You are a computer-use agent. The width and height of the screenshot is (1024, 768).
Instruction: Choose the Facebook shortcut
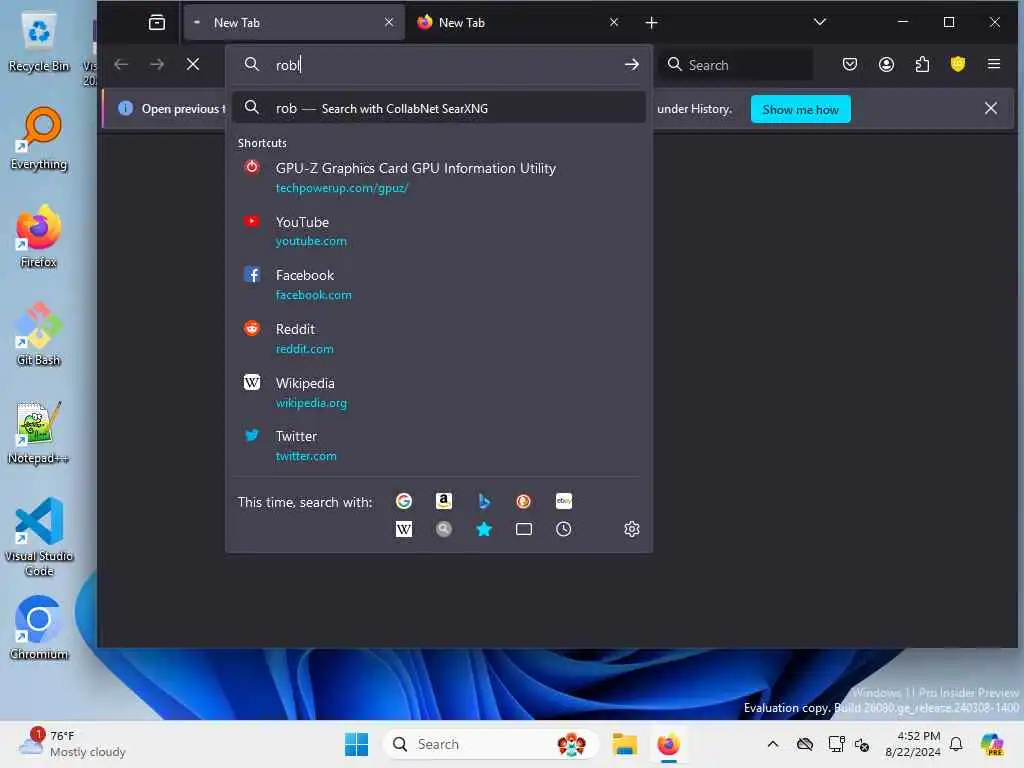click(439, 285)
